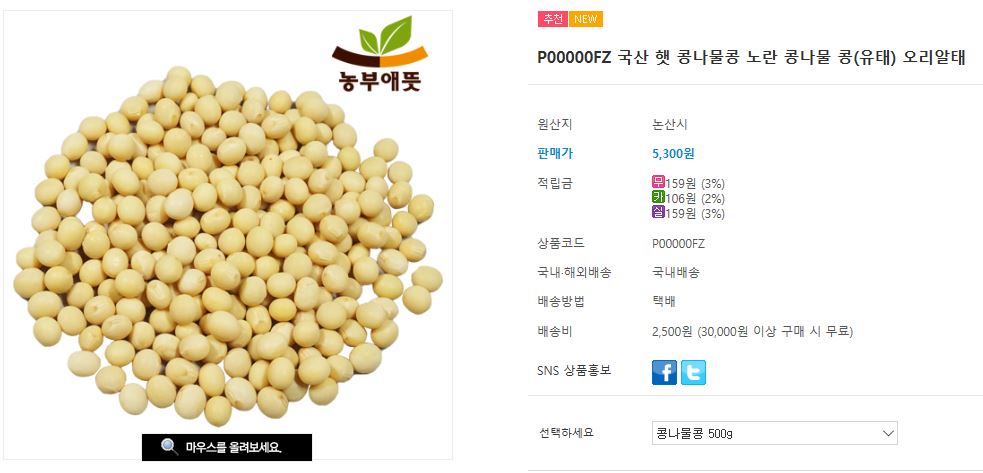Screen dimensions: 983x473
Task: Click the 농부애뜻 leaf logo
Action: [380, 54]
